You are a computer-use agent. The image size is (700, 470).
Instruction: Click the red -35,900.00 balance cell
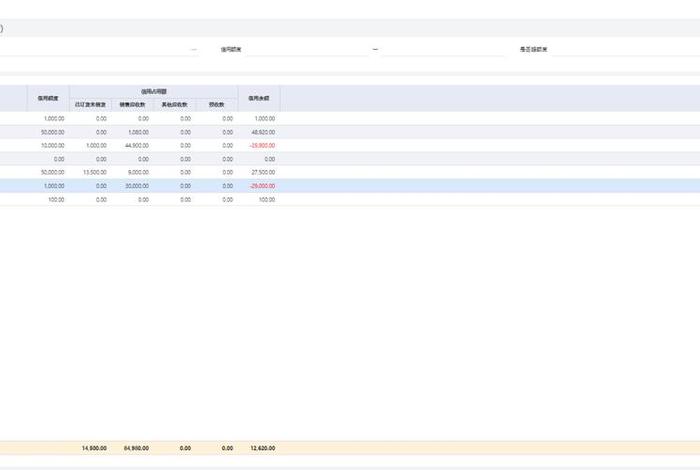[x=260, y=145]
